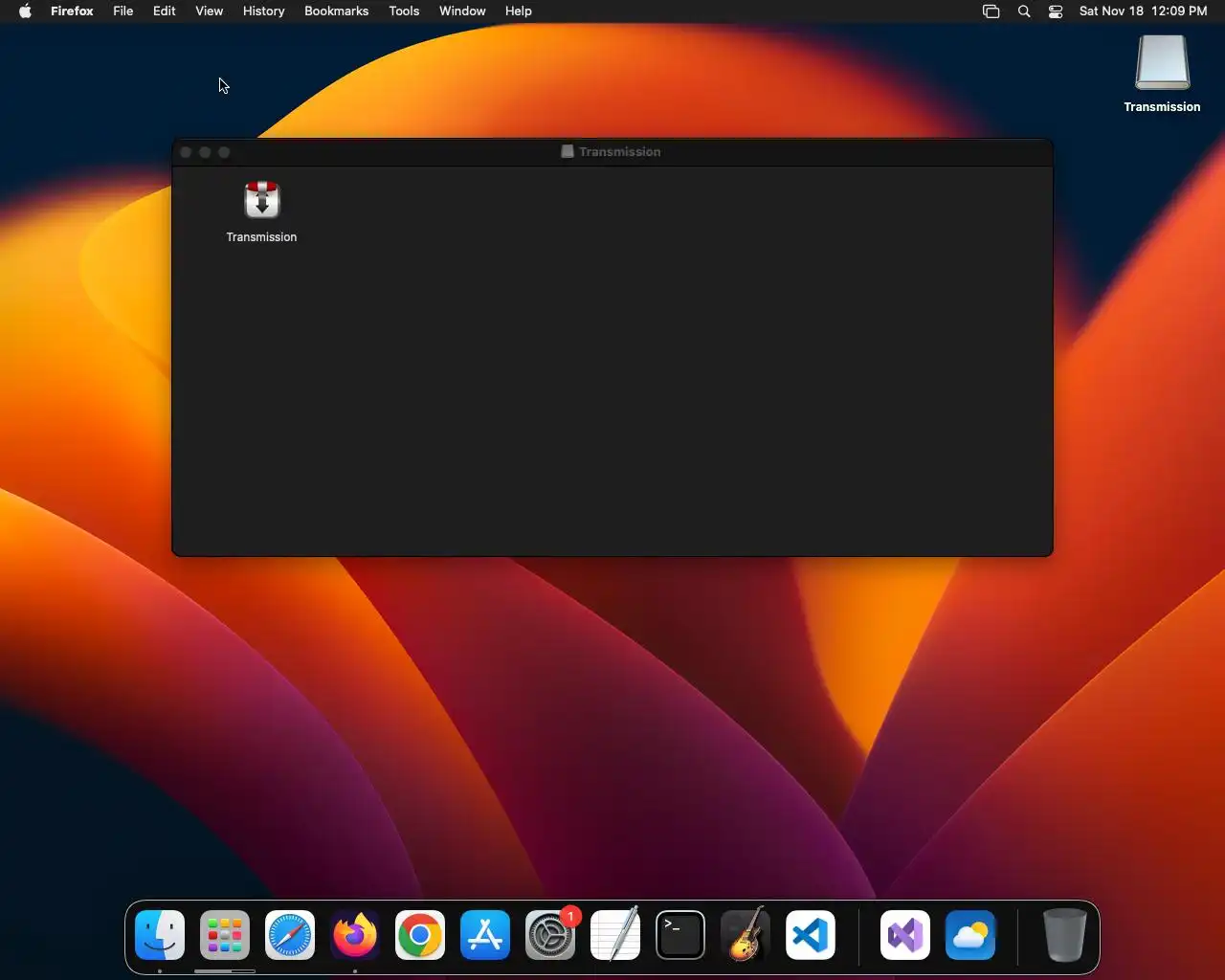Launch Google Chrome from the Dock
1225x980 pixels.
click(x=420, y=935)
